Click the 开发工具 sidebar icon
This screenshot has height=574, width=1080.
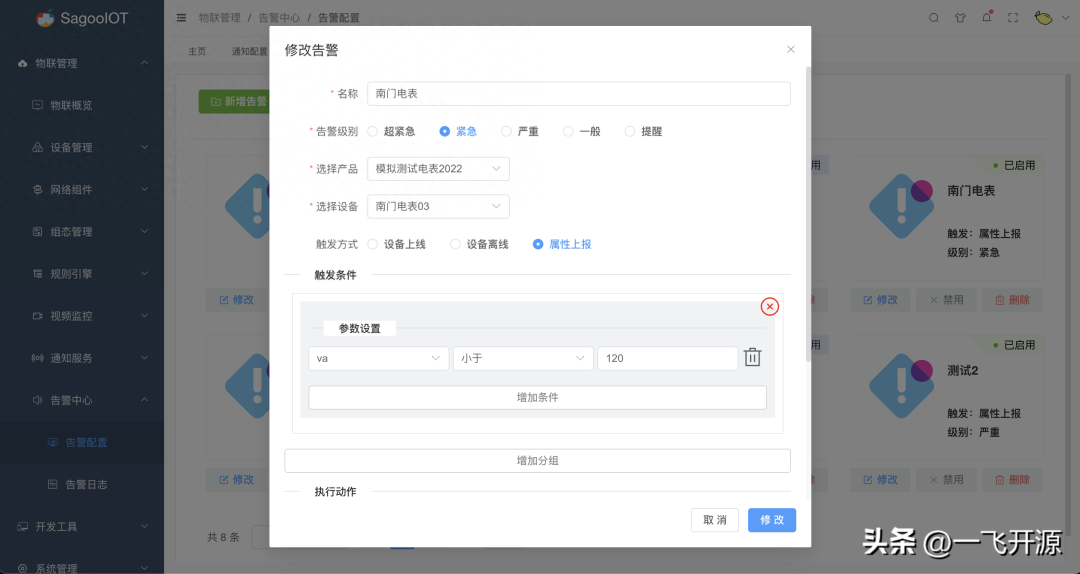click(x=23, y=526)
